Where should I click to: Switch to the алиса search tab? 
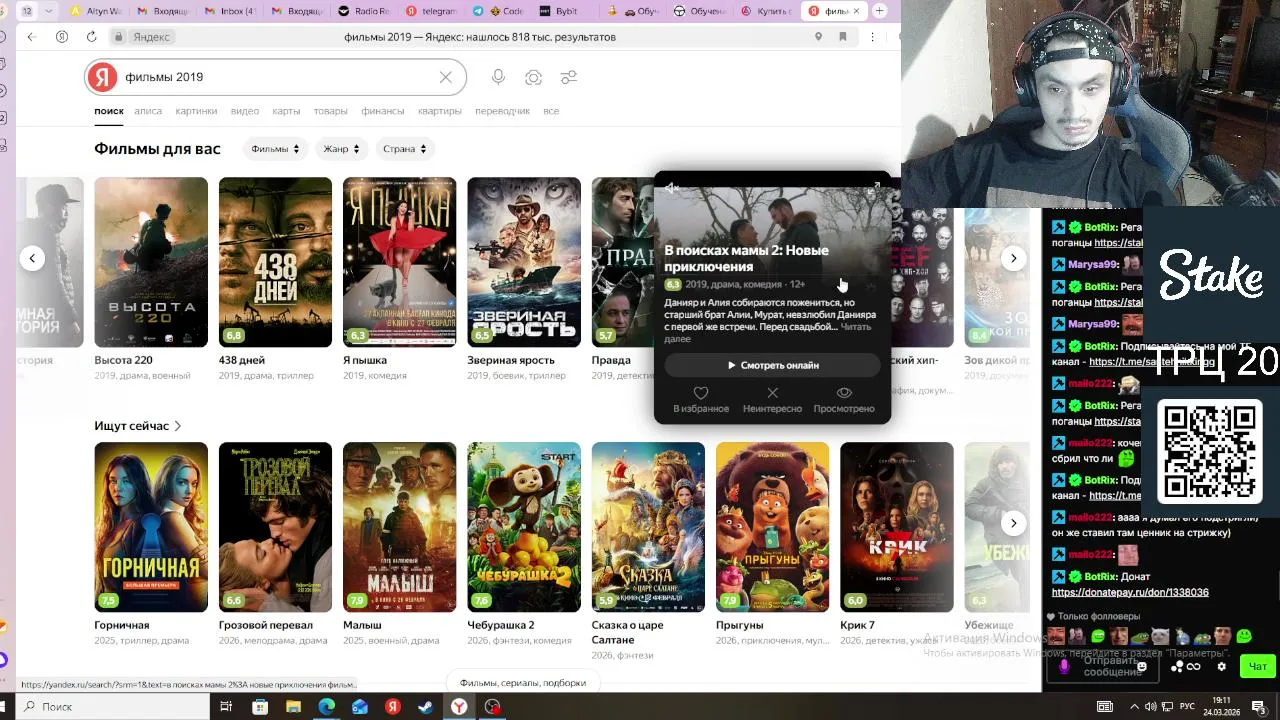[148, 111]
